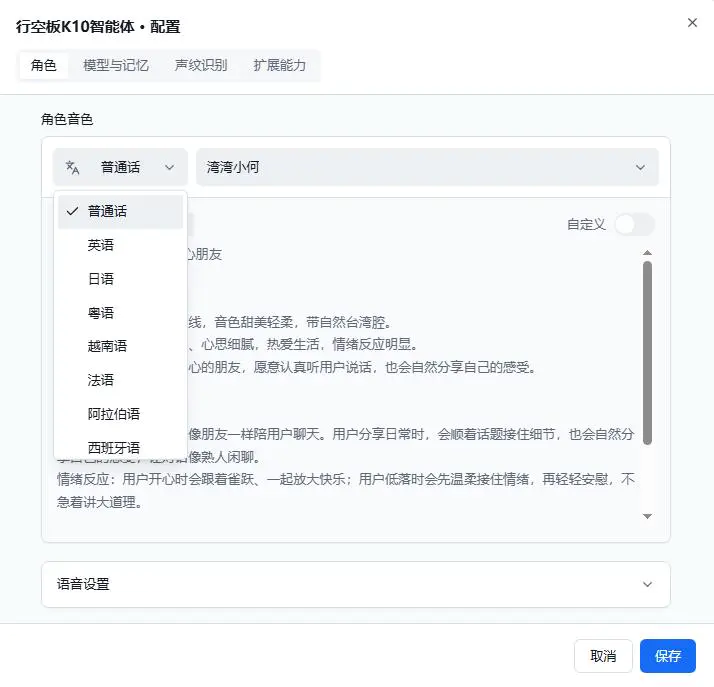This screenshot has height=687, width=714.
Task: Click the 取消 button
Action: [603, 656]
